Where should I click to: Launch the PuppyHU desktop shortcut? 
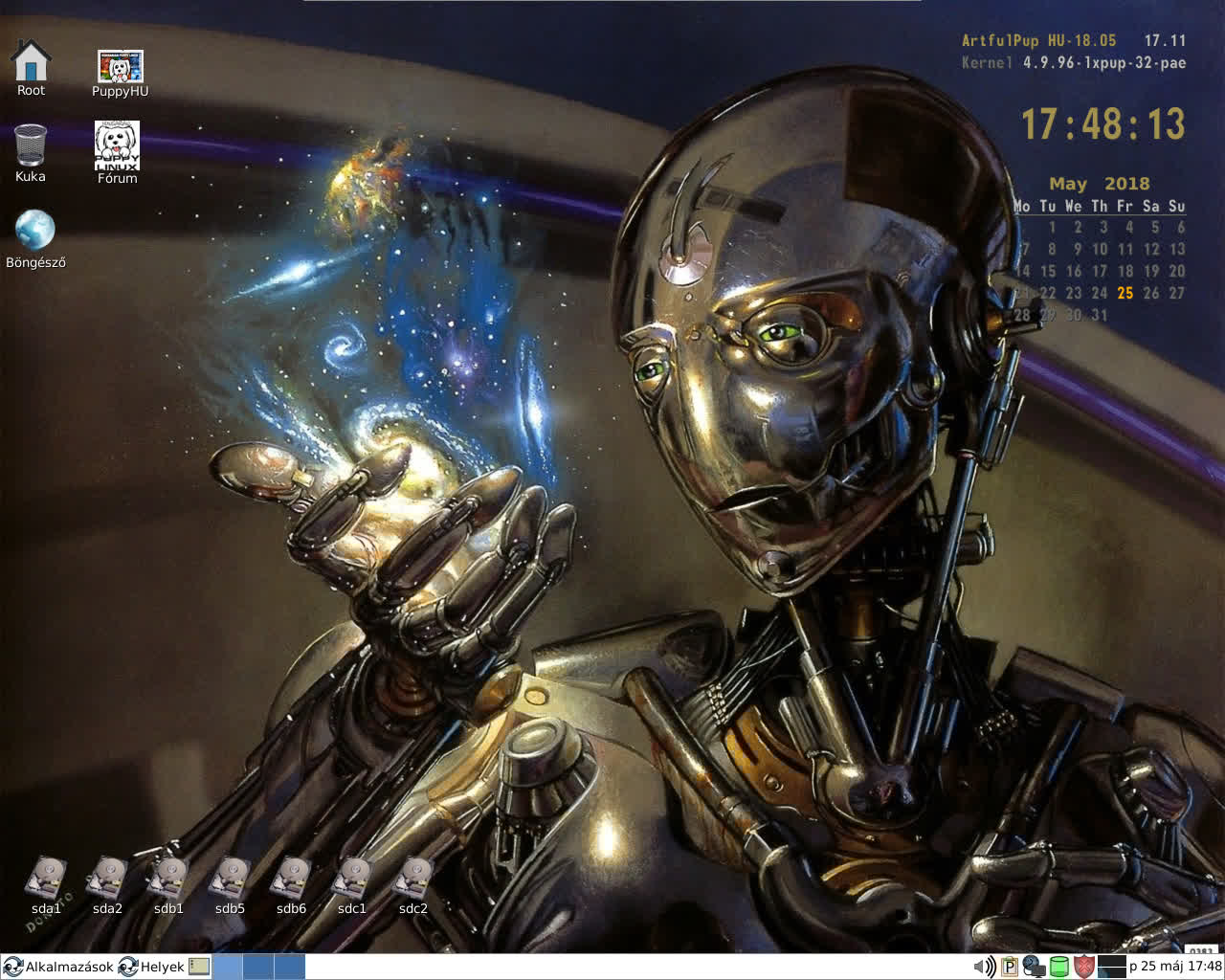pos(120,74)
